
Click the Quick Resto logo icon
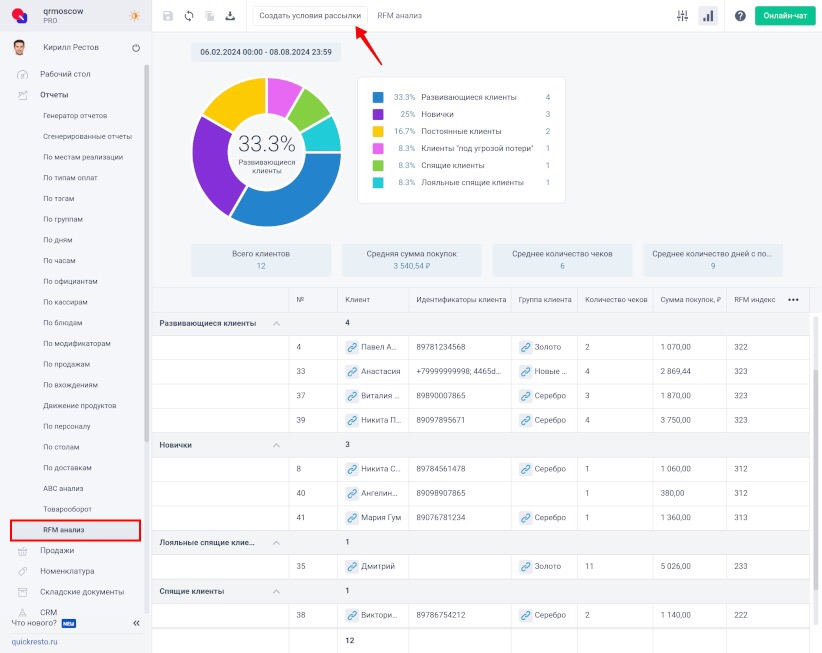click(19, 16)
